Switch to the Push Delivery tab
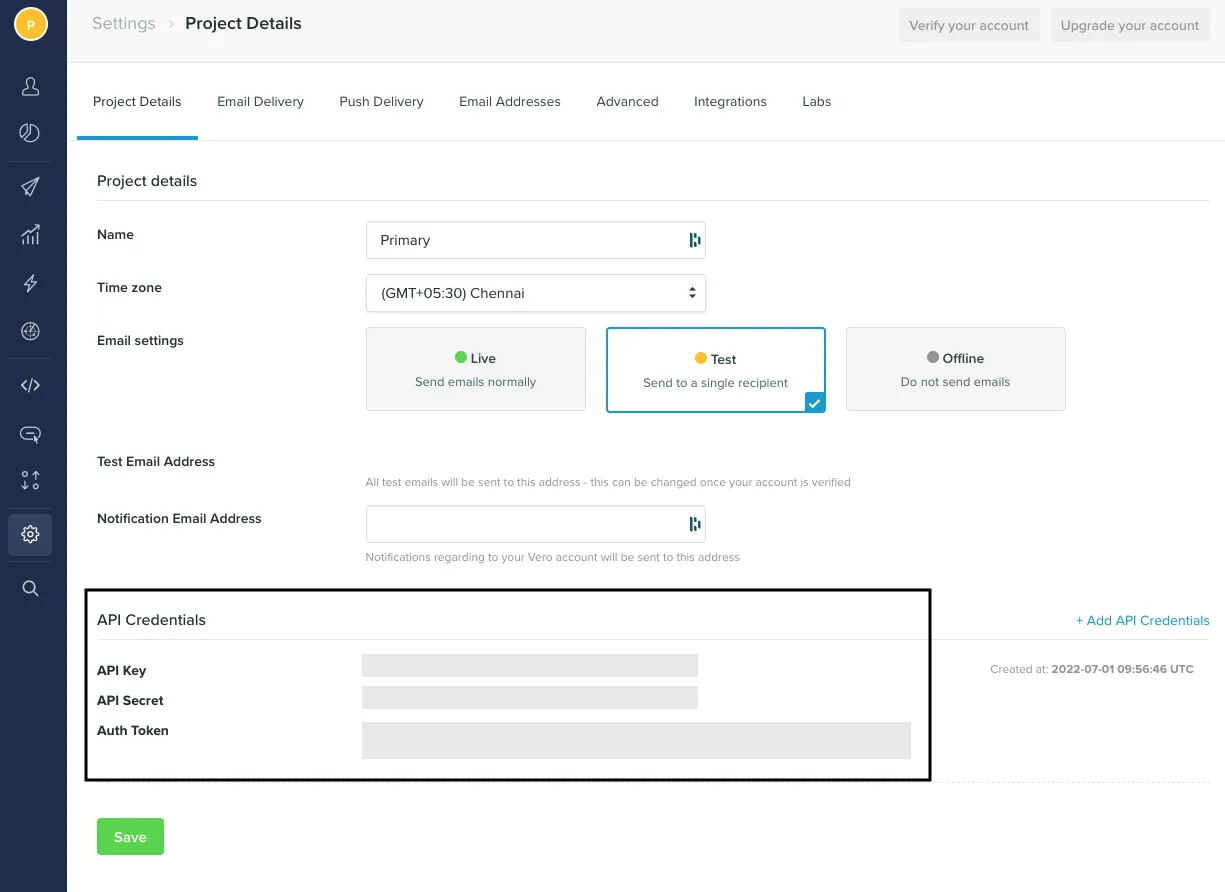This screenshot has height=892, width=1225. click(381, 102)
